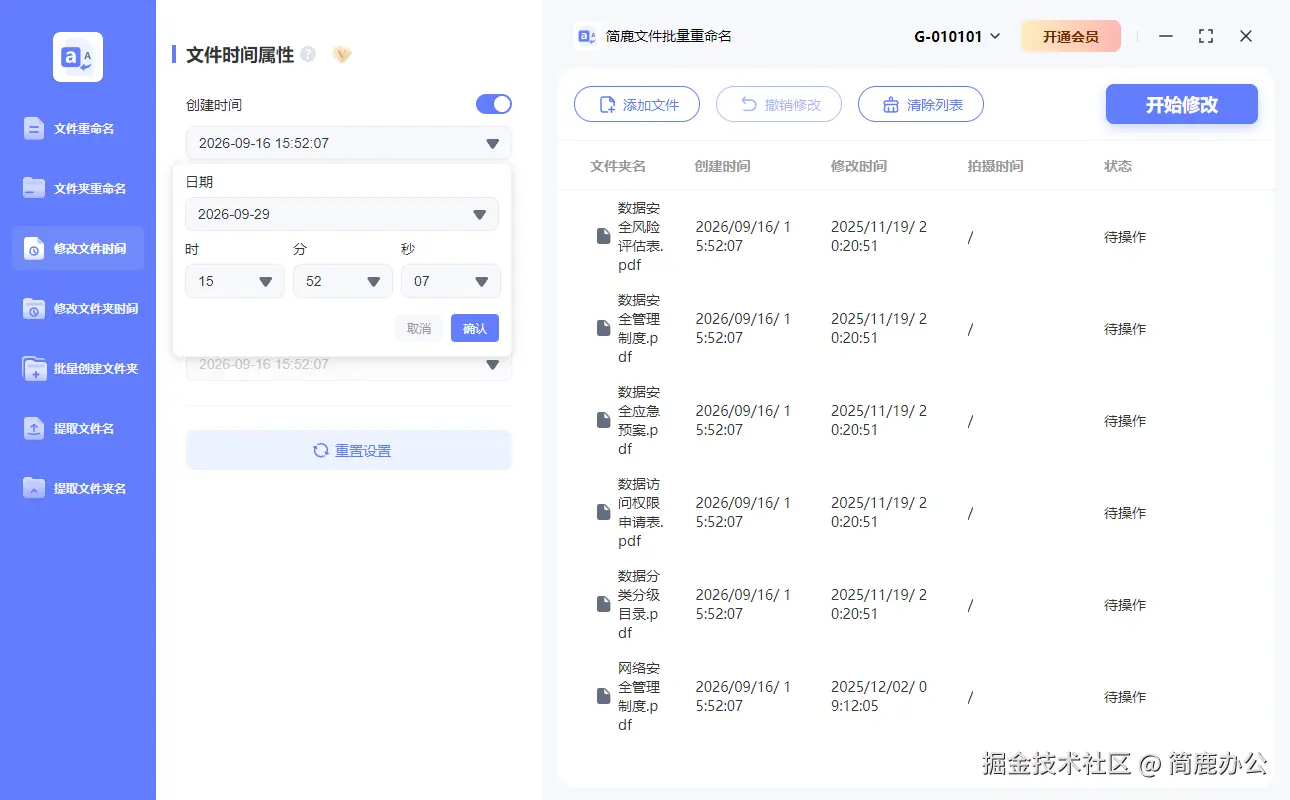The image size is (1290, 800).
Task: Click the 拍摄时间 column header
Action: click(x=996, y=166)
